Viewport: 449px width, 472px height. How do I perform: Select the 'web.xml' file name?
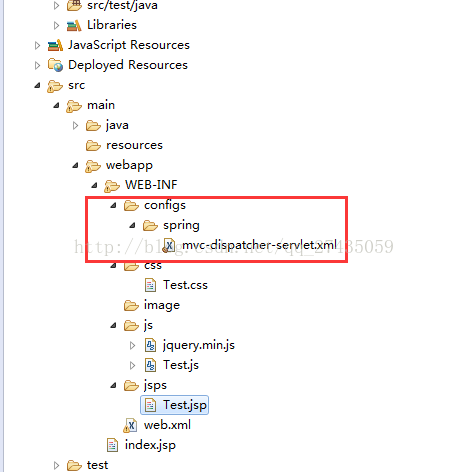tap(167, 425)
